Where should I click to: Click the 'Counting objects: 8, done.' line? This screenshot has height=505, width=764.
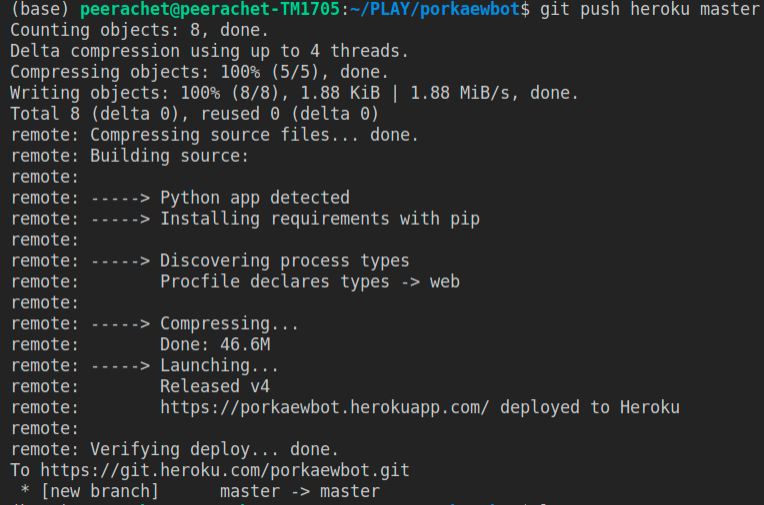(x=139, y=30)
